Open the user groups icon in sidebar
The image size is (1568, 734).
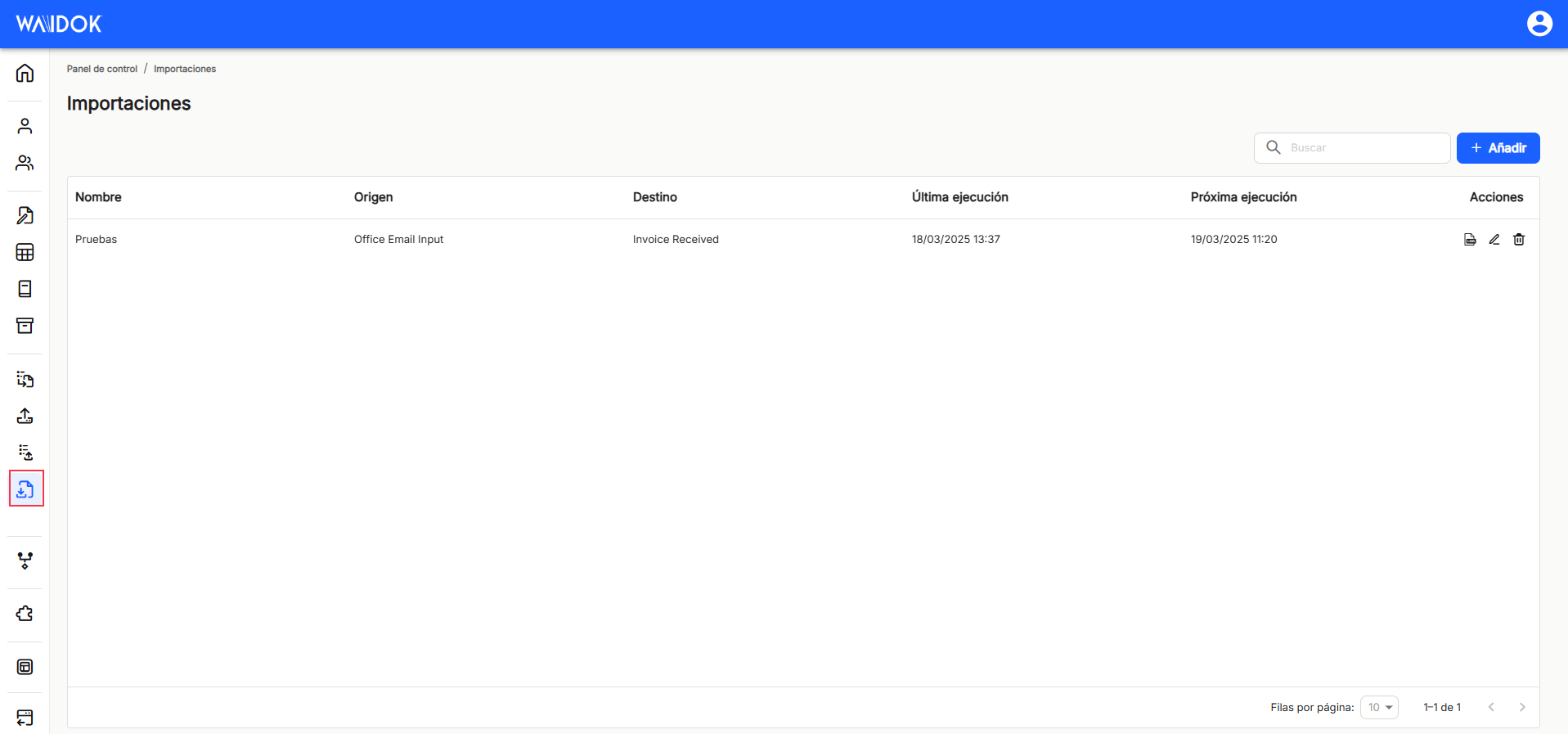click(25, 163)
